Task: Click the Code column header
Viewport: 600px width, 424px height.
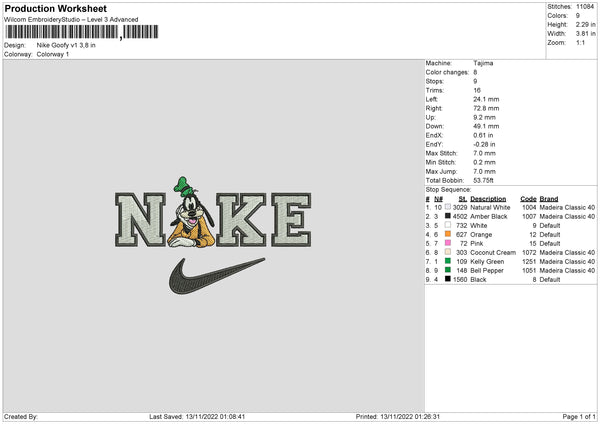Action: click(528, 199)
